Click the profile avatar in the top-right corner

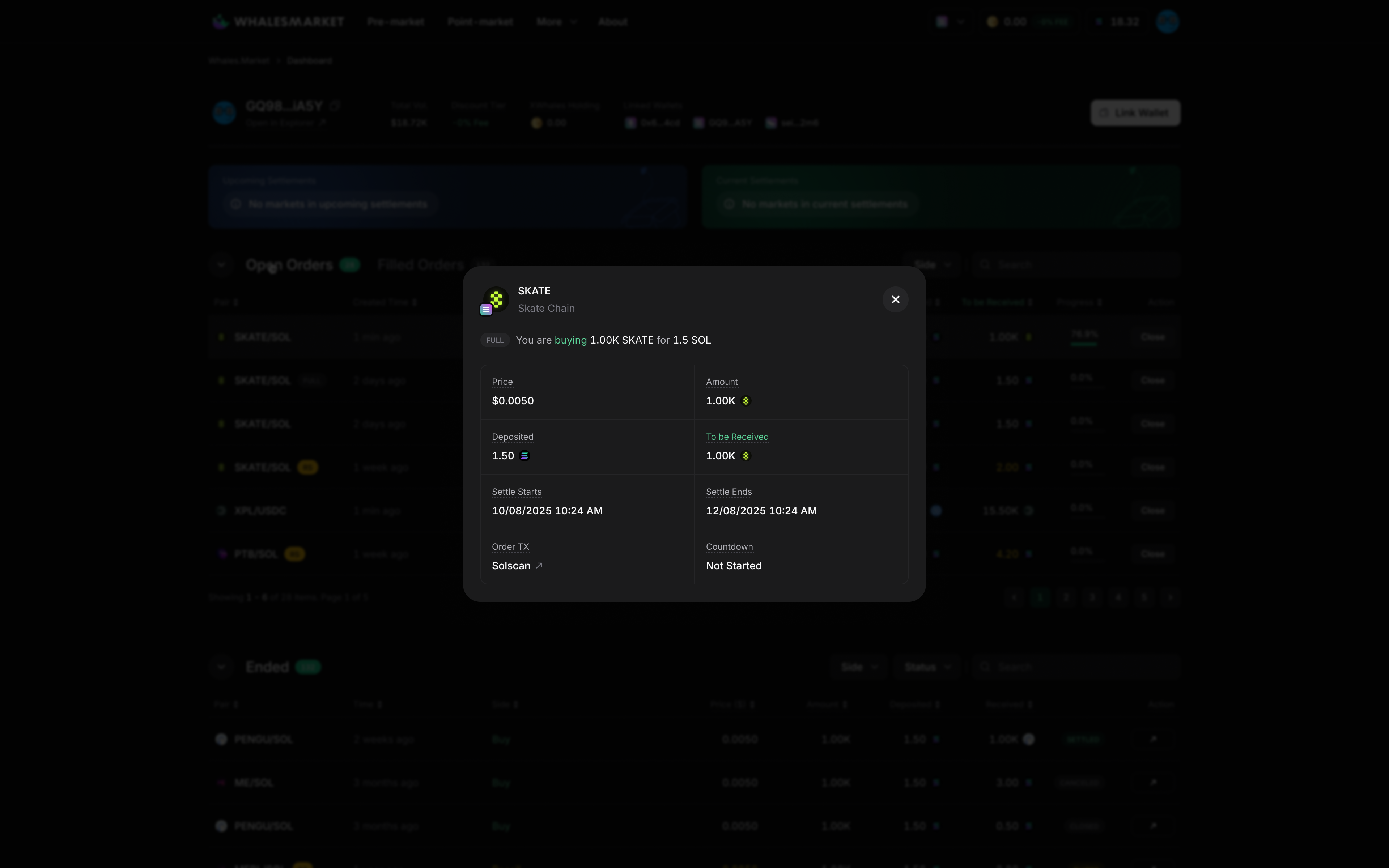coord(1167,22)
